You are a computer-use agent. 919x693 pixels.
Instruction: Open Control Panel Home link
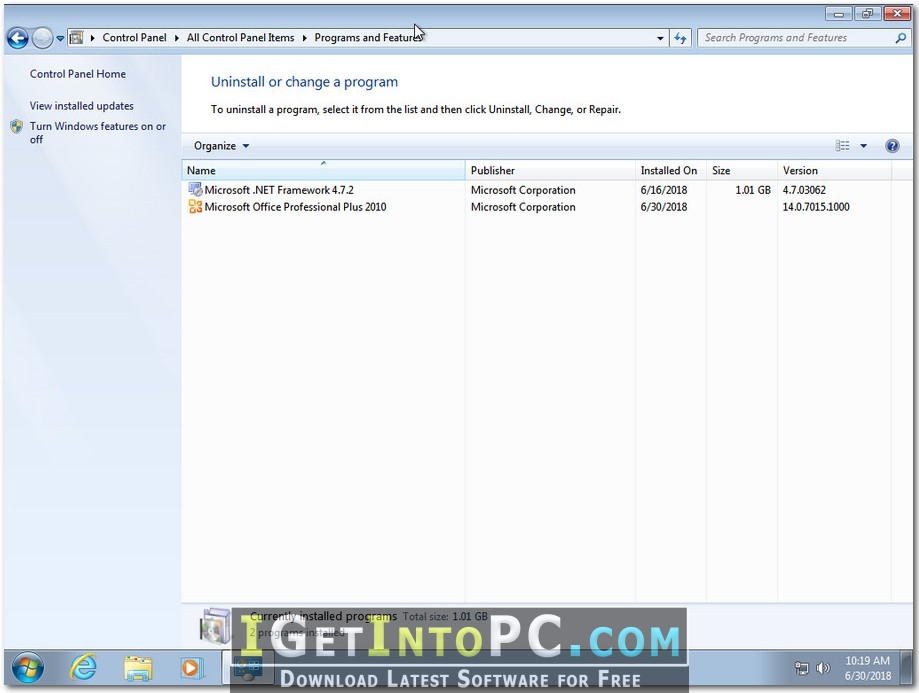click(78, 74)
